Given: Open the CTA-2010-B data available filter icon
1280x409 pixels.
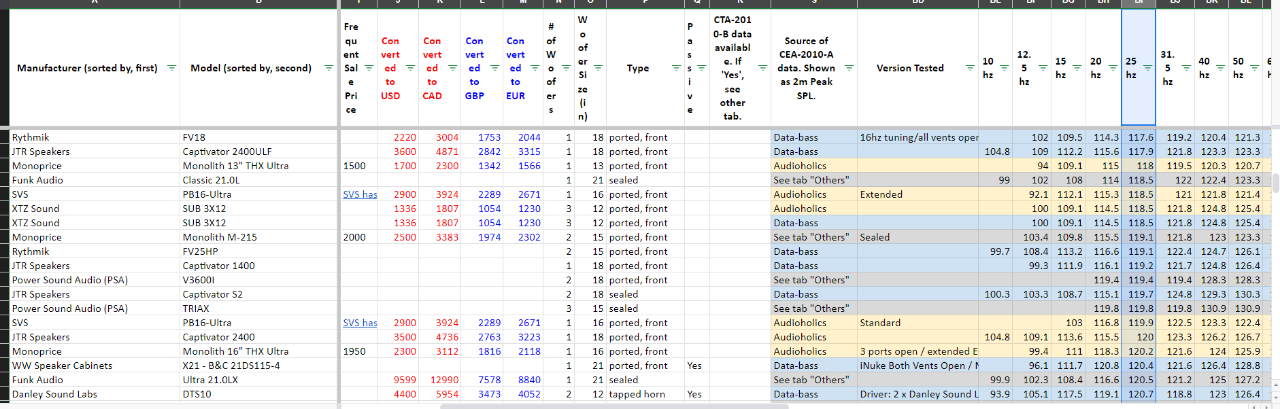Looking at the screenshot, I should tap(762, 68).
